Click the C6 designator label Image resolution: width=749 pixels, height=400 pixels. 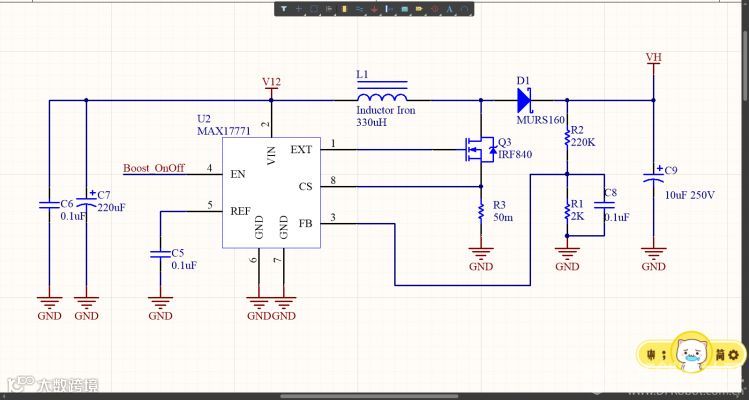coord(67,205)
